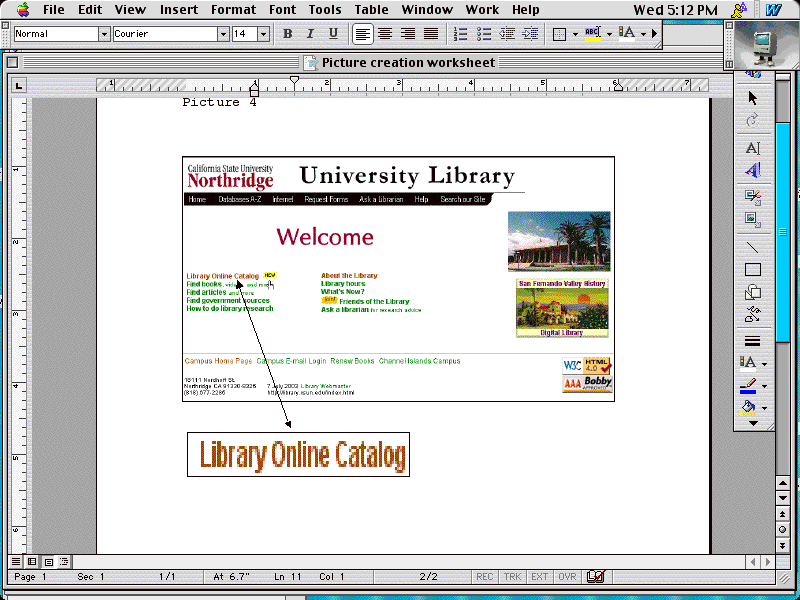Expand more drawing toolbar buttons
800x600 pixels.
753,423
